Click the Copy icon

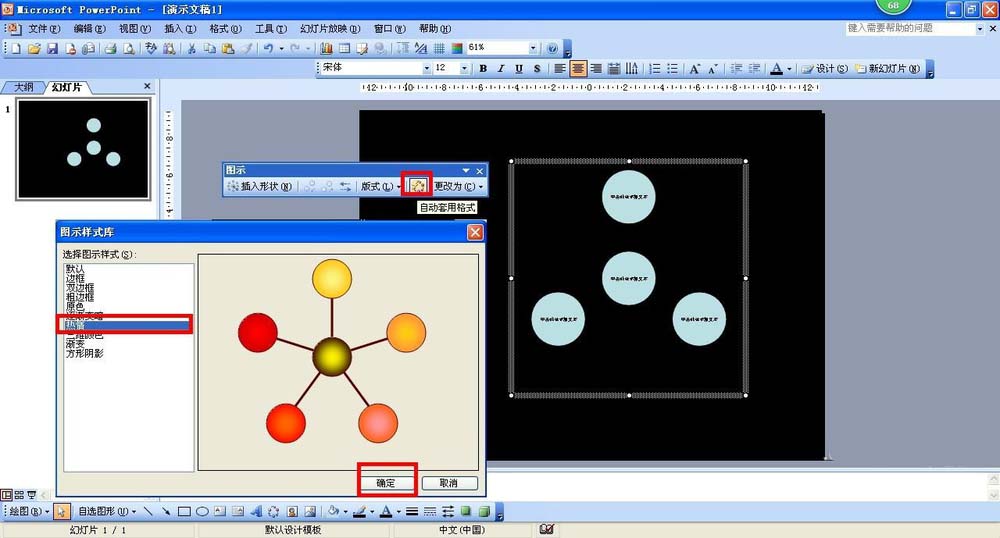[209, 48]
